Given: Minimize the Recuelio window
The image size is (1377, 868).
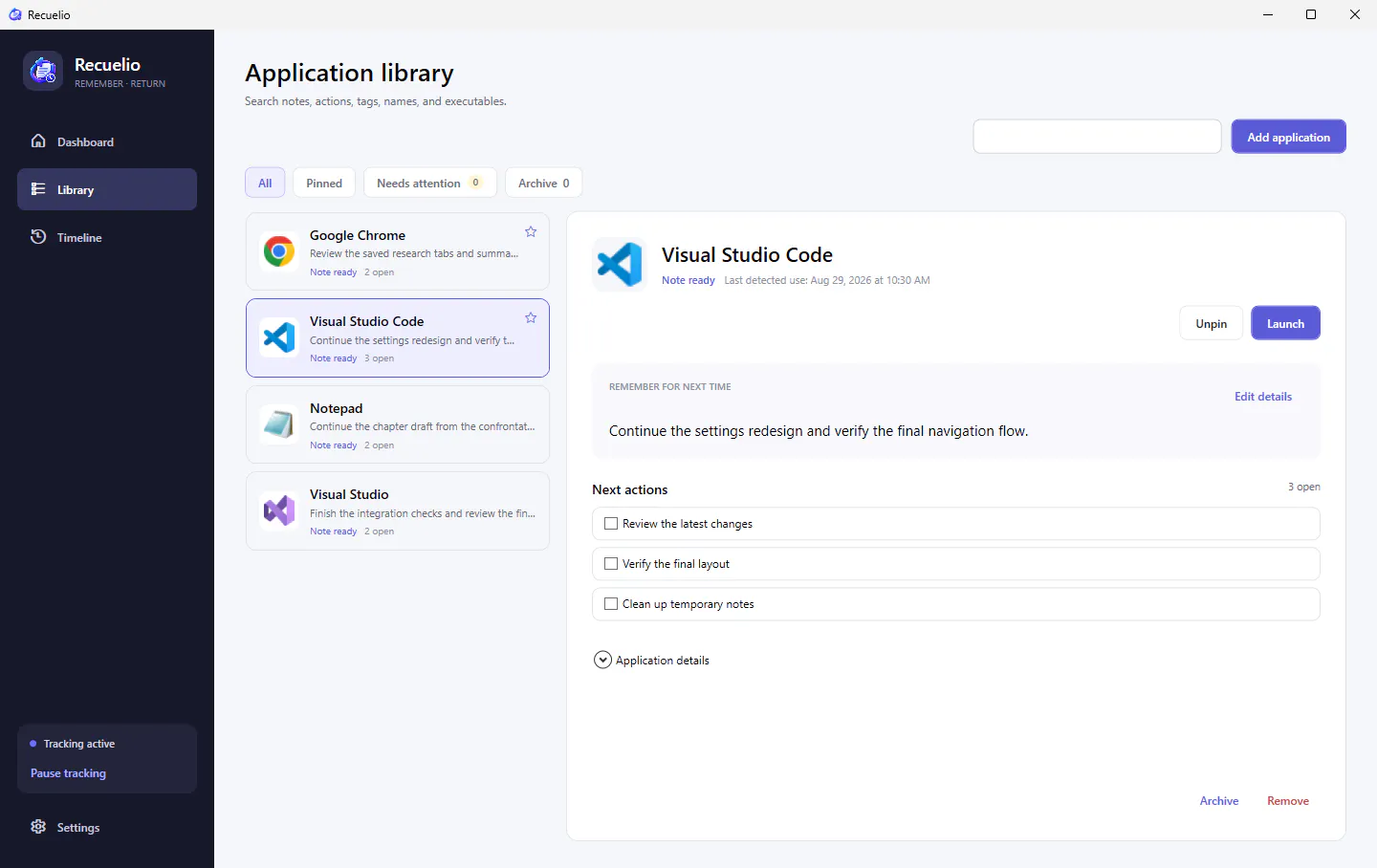Looking at the screenshot, I should (x=1268, y=14).
